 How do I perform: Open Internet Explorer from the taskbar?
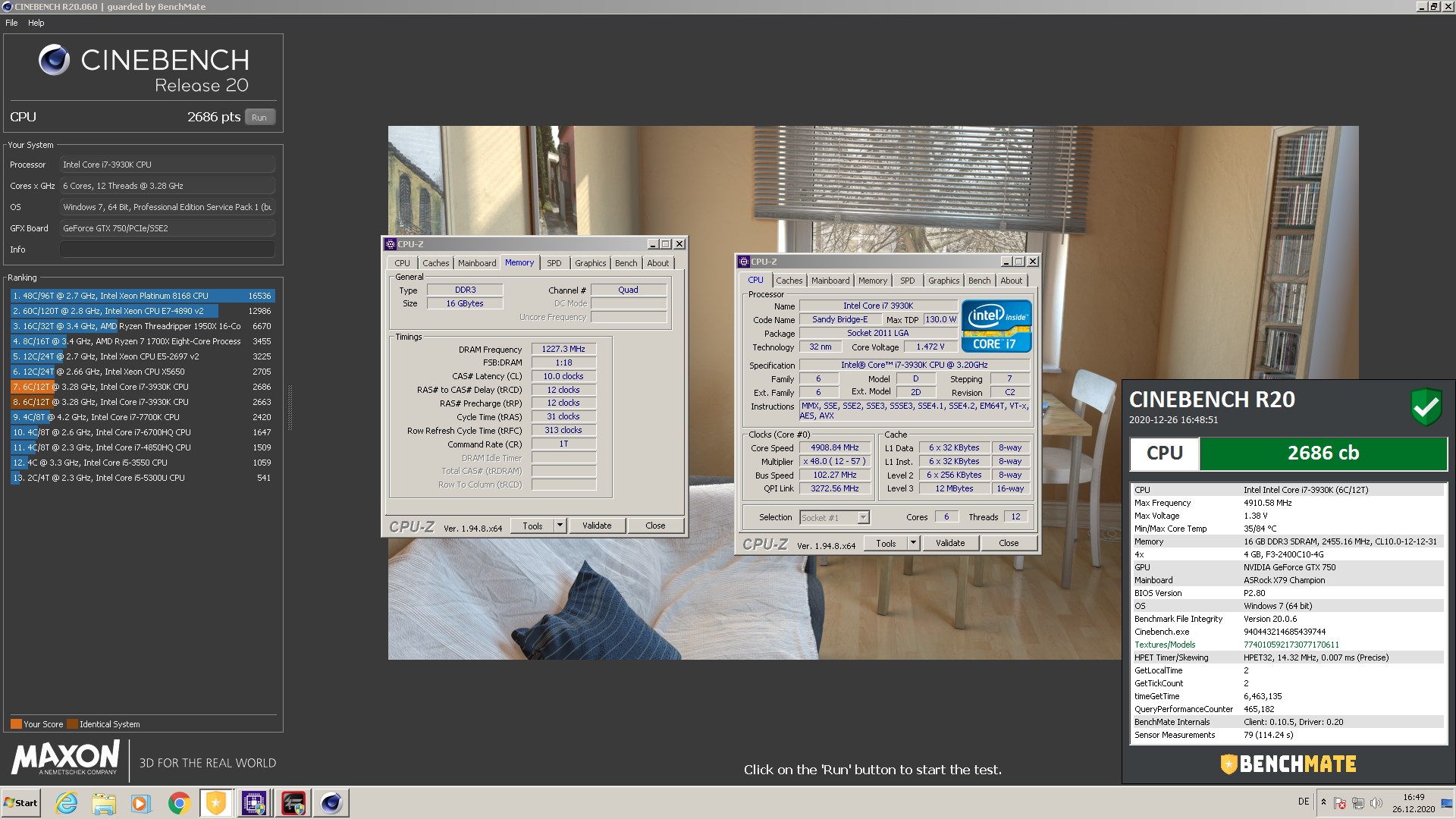click(67, 803)
